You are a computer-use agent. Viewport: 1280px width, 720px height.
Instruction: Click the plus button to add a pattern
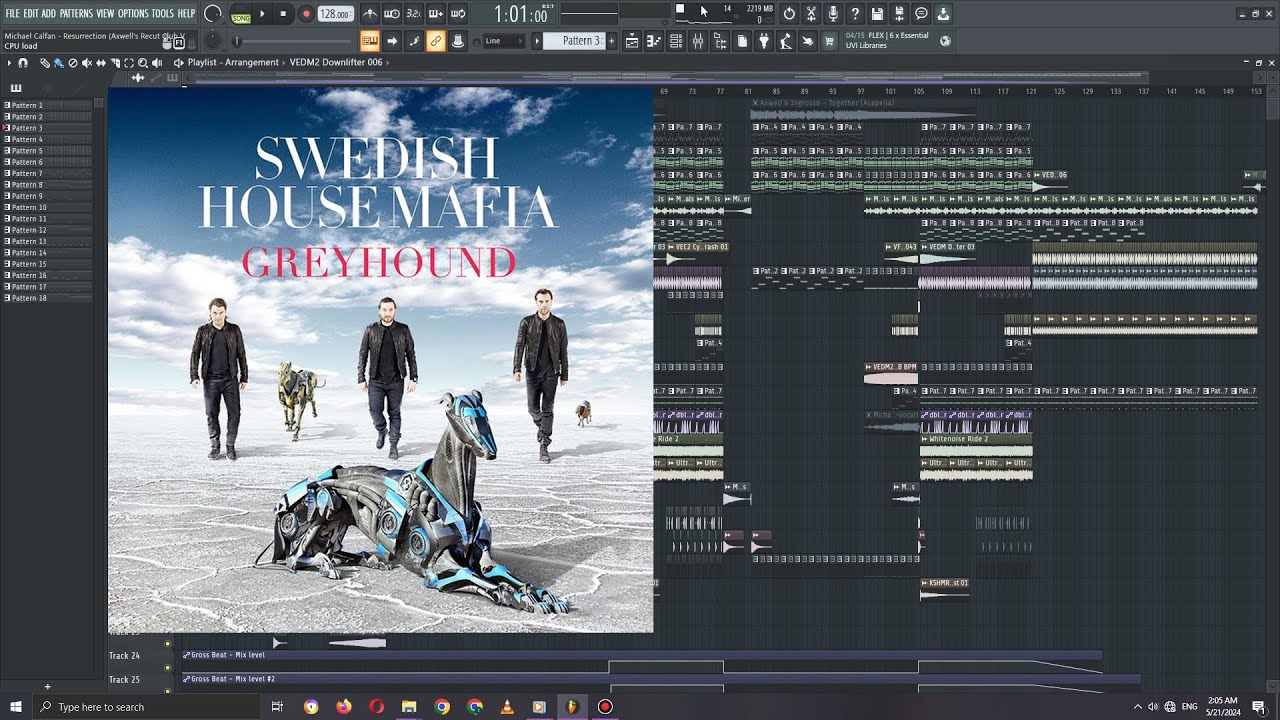tap(612, 41)
